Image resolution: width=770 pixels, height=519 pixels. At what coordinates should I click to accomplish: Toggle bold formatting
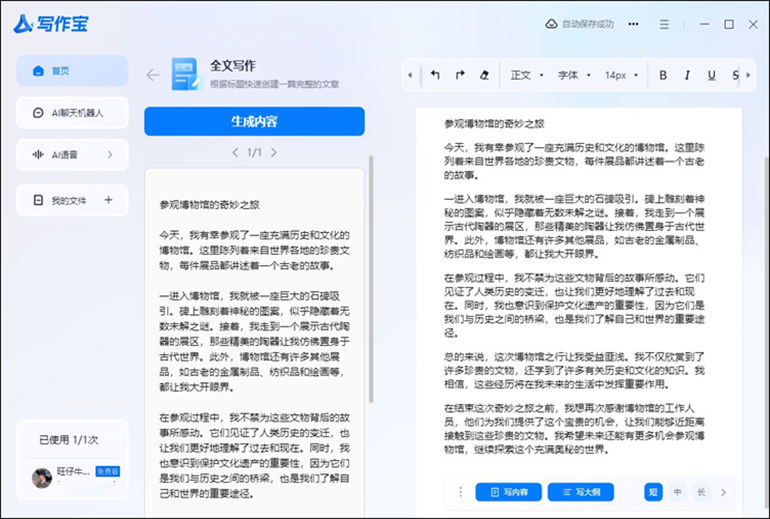663,75
